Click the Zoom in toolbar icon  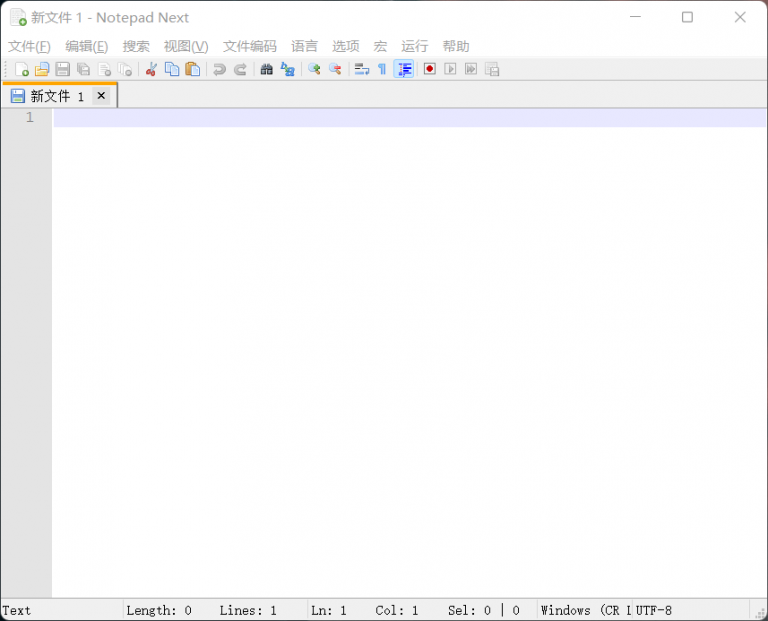tap(314, 69)
